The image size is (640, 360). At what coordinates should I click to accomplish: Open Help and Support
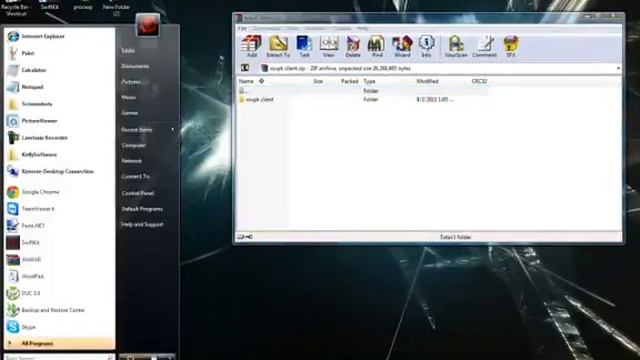coord(142,224)
